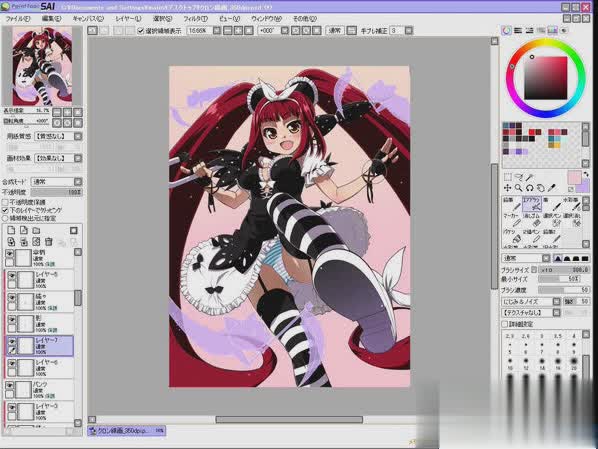Select the パンツ layer in the layer list
This screenshot has height=449, width=598.
click(38, 389)
